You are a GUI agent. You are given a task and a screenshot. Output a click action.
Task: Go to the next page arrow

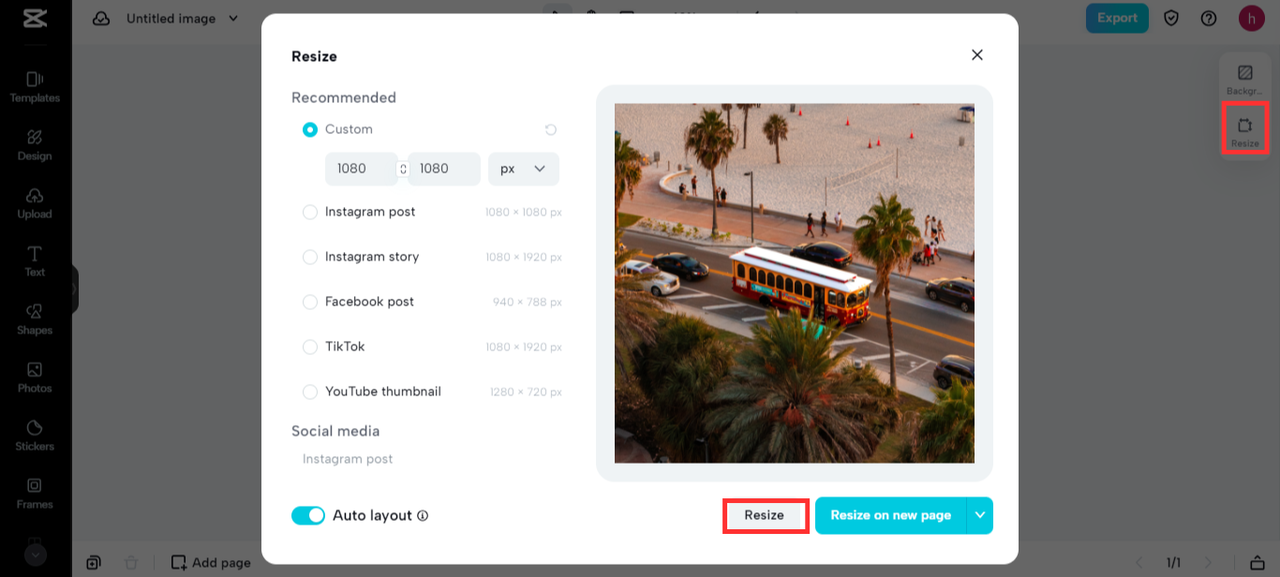click(1208, 563)
